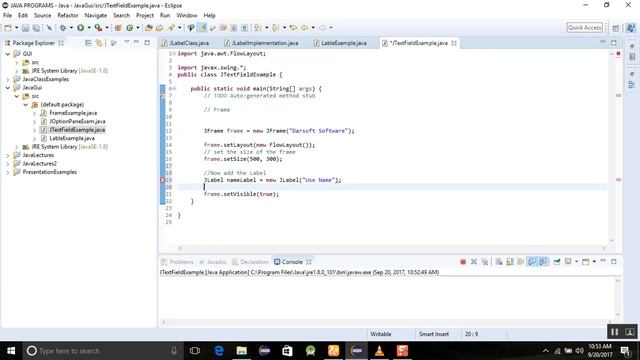The width and height of the screenshot is (640, 360).
Task: Click the Back navigation yellow arrow
Action: tap(304, 28)
